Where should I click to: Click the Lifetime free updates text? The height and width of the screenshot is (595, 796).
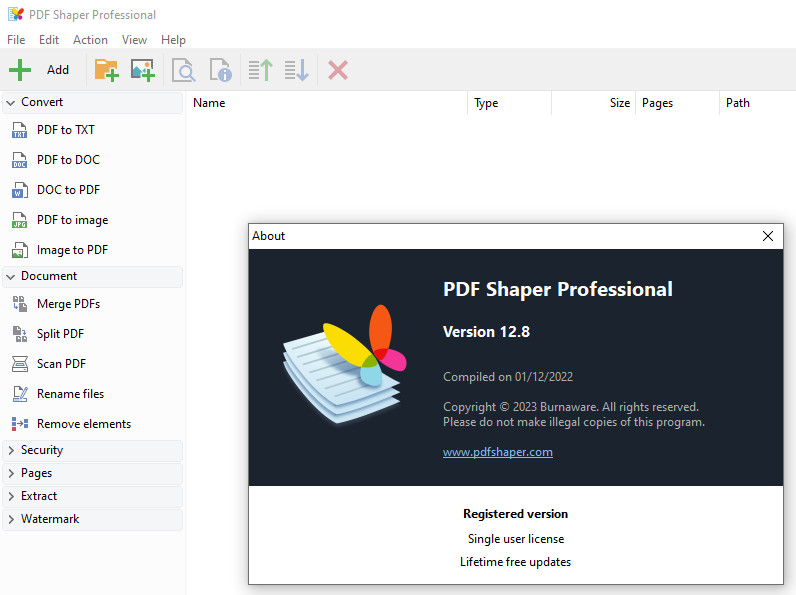pos(515,562)
